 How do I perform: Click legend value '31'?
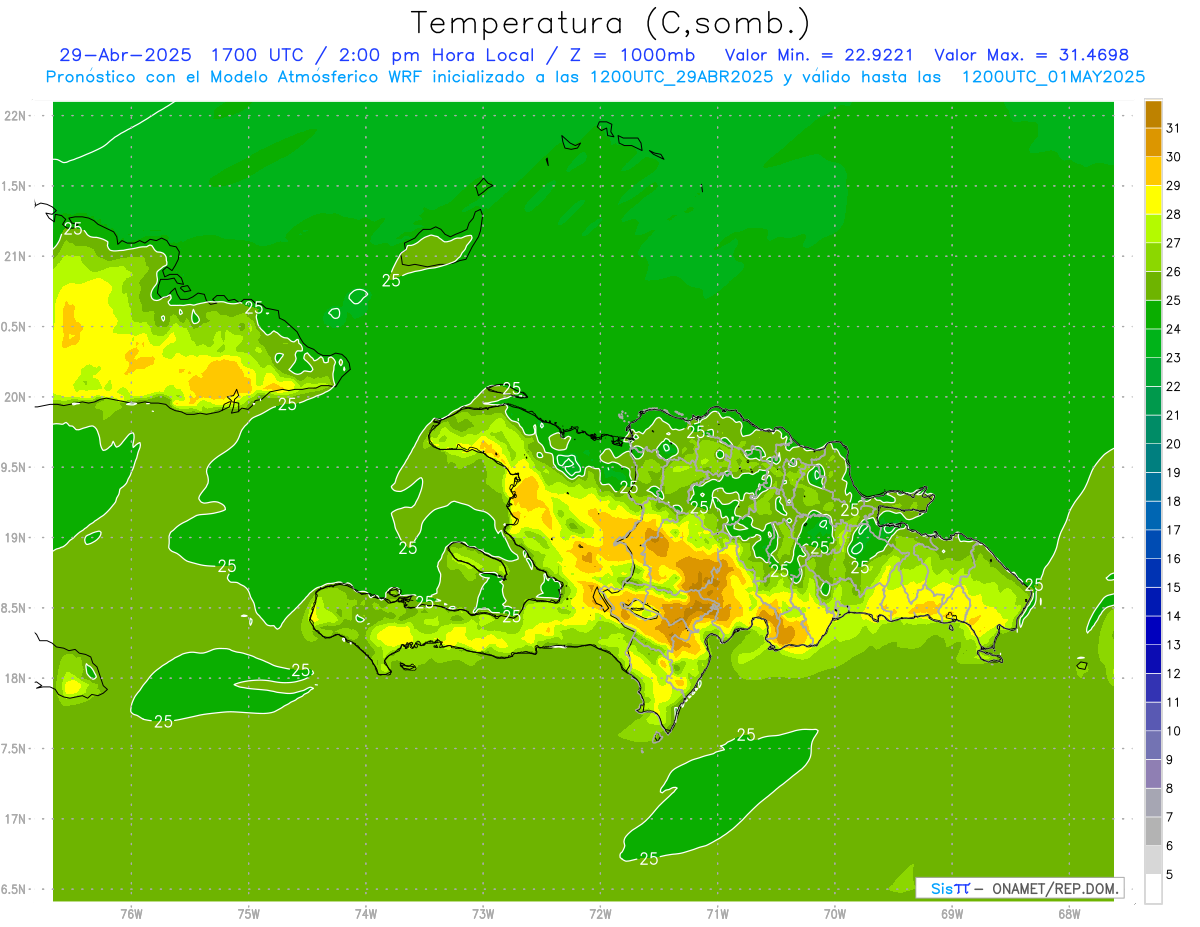1173,128
